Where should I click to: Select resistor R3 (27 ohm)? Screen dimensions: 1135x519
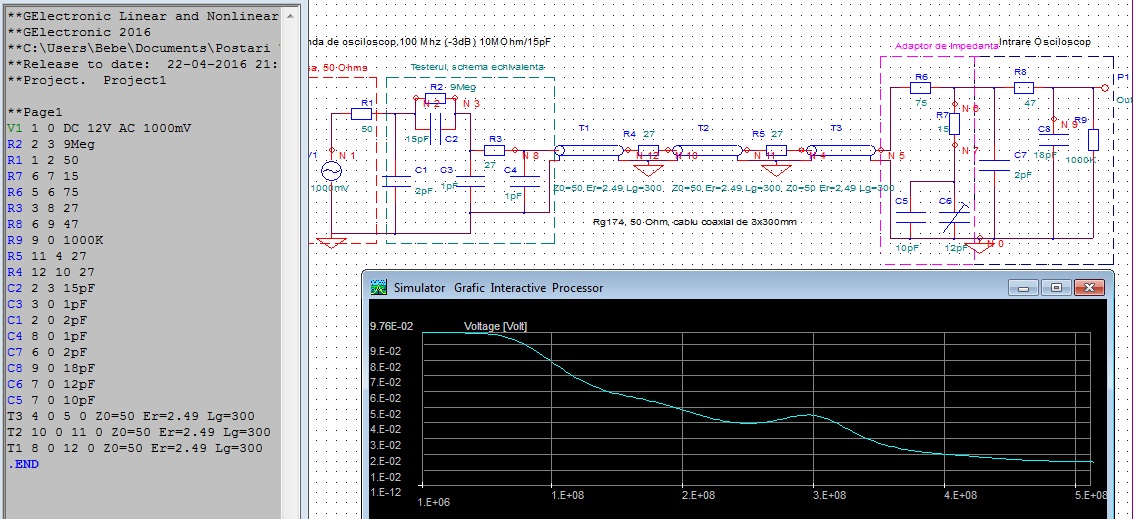tap(494, 150)
